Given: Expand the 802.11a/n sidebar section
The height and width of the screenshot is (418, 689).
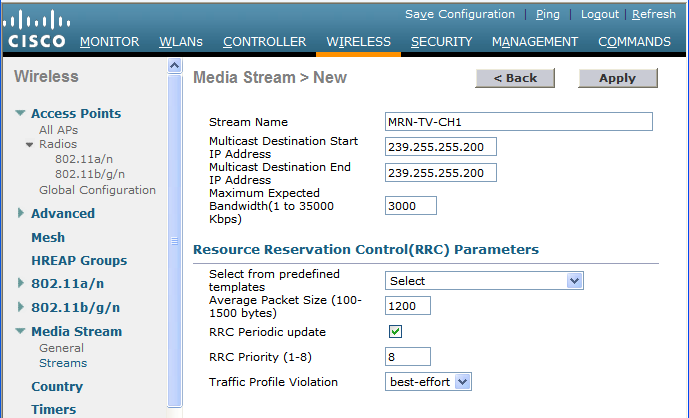Looking at the screenshot, I should pos(21,284).
